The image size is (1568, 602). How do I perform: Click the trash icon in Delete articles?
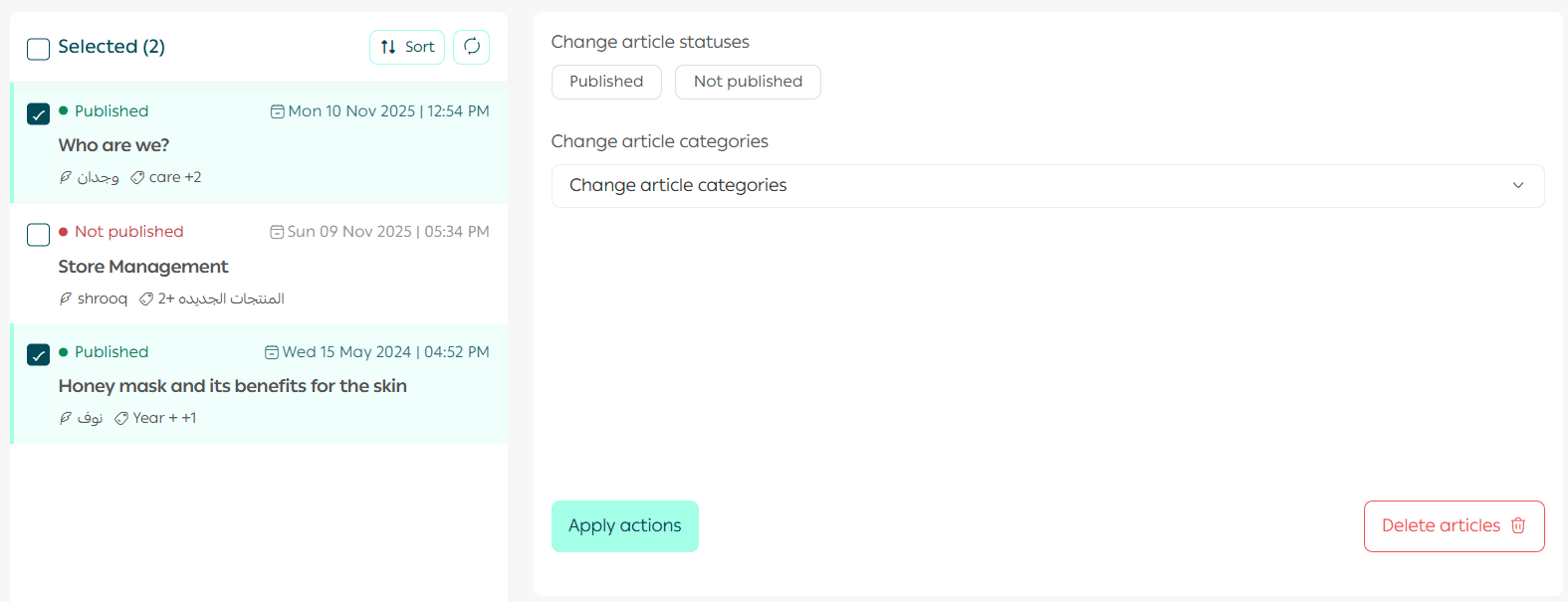[x=1518, y=525]
